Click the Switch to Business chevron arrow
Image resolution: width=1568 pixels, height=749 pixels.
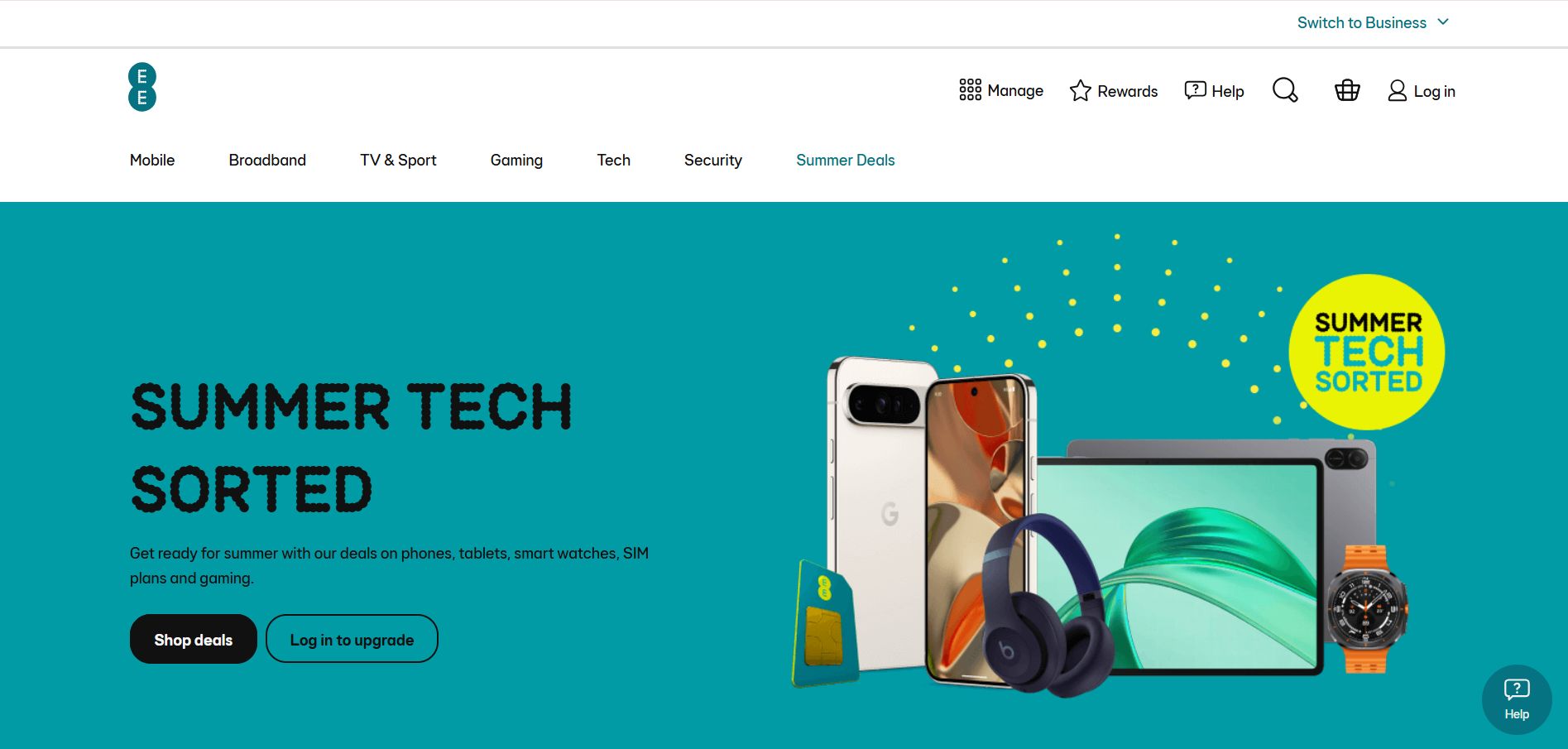pos(1443,22)
